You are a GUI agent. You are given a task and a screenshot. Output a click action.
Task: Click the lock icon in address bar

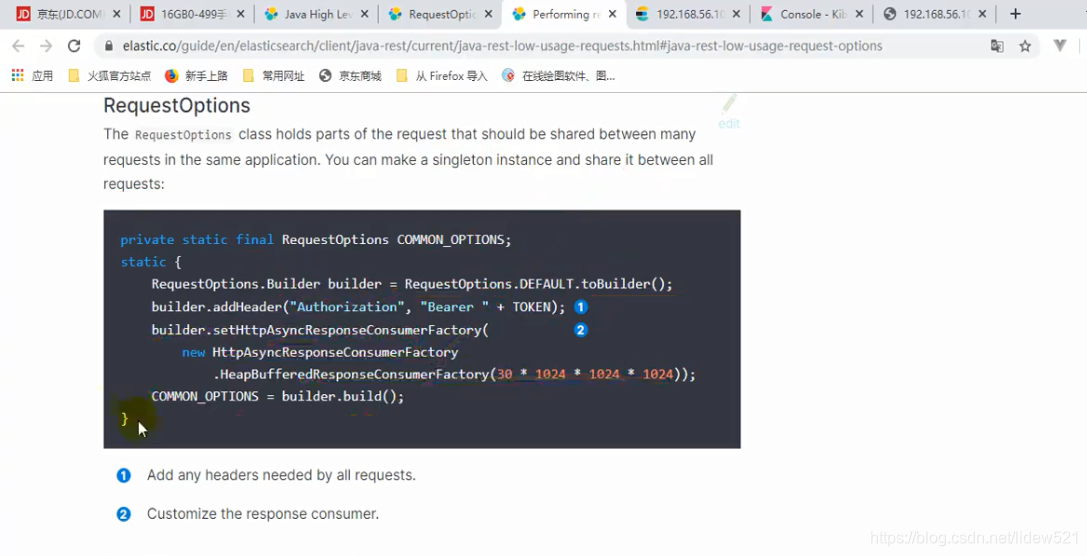tap(109, 46)
